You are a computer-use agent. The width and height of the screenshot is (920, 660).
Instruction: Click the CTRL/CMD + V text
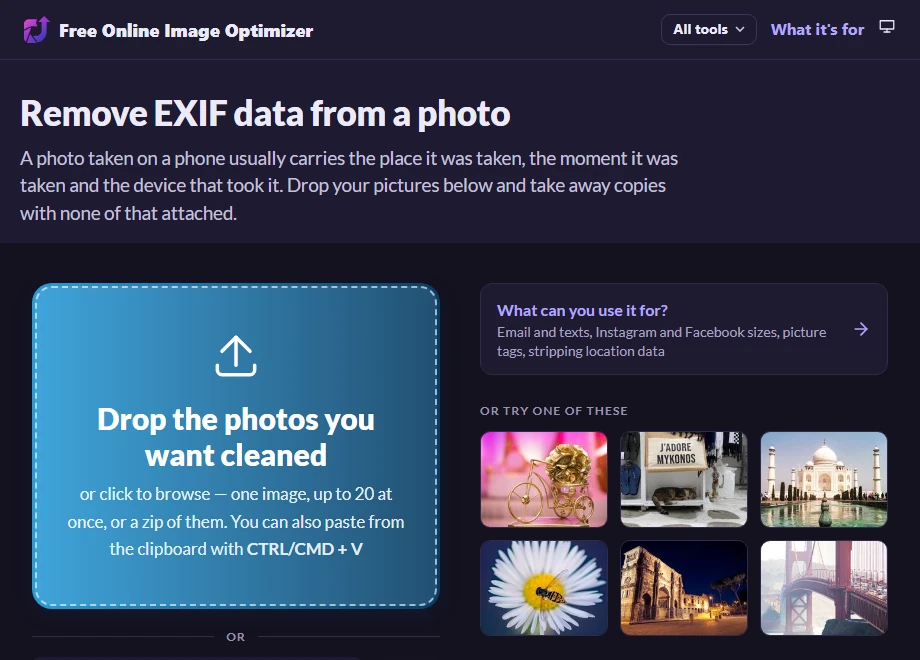coord(305,549)
